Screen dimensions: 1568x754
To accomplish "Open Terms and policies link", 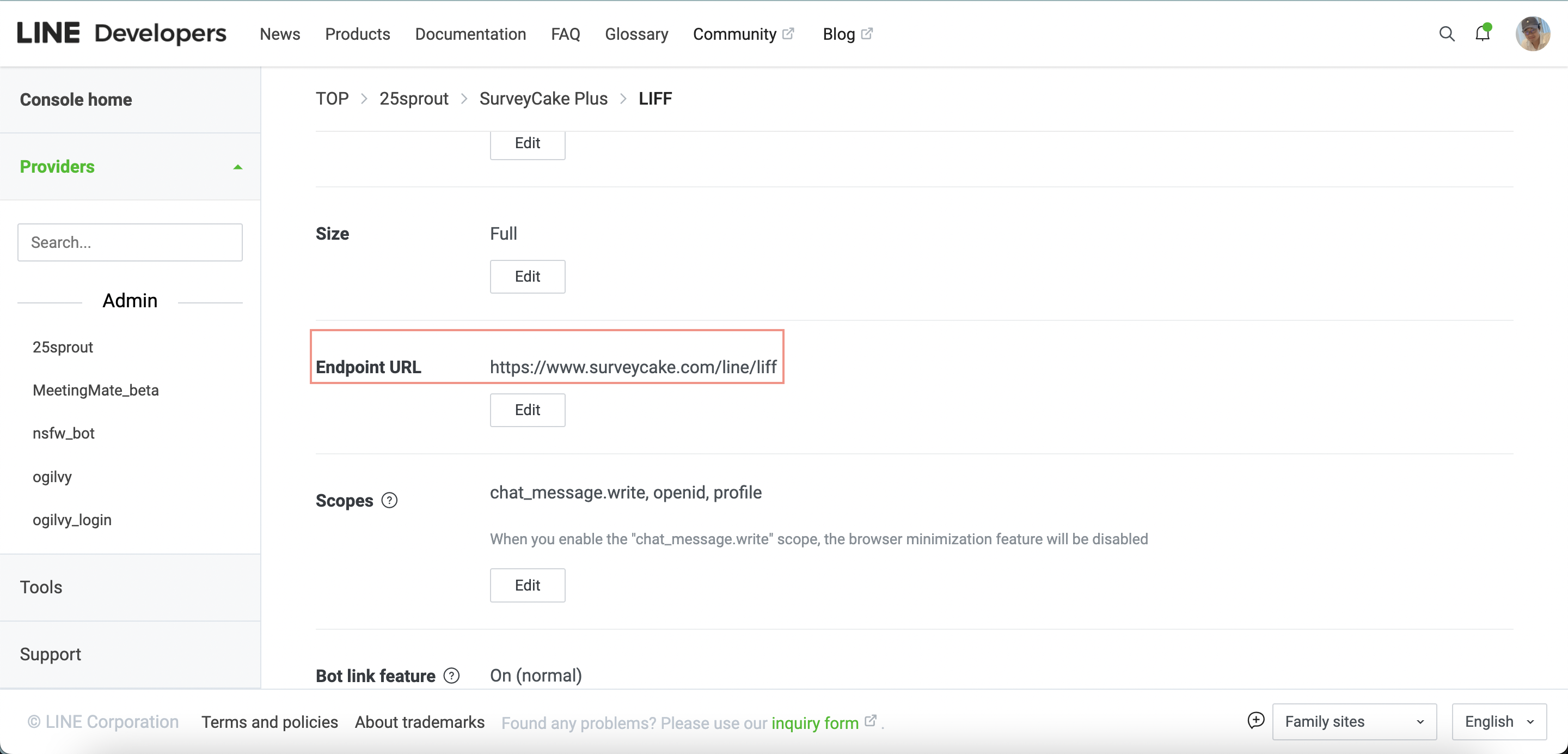I will (269, 722).
